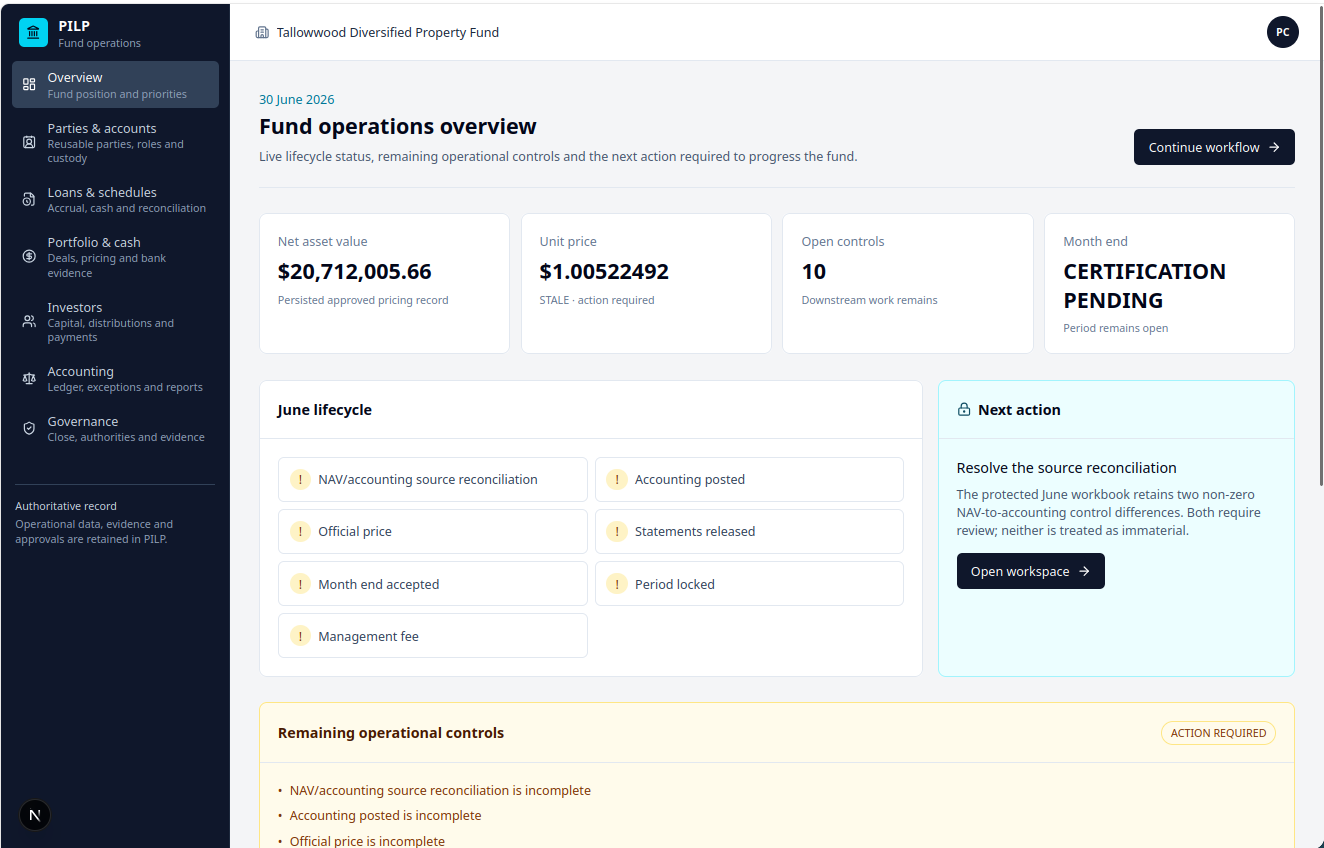Image resolution: width=1324 pixels, height=848 pixels.
Task: Click the arrow inside Open workspace
Action: coord(1084,571)
